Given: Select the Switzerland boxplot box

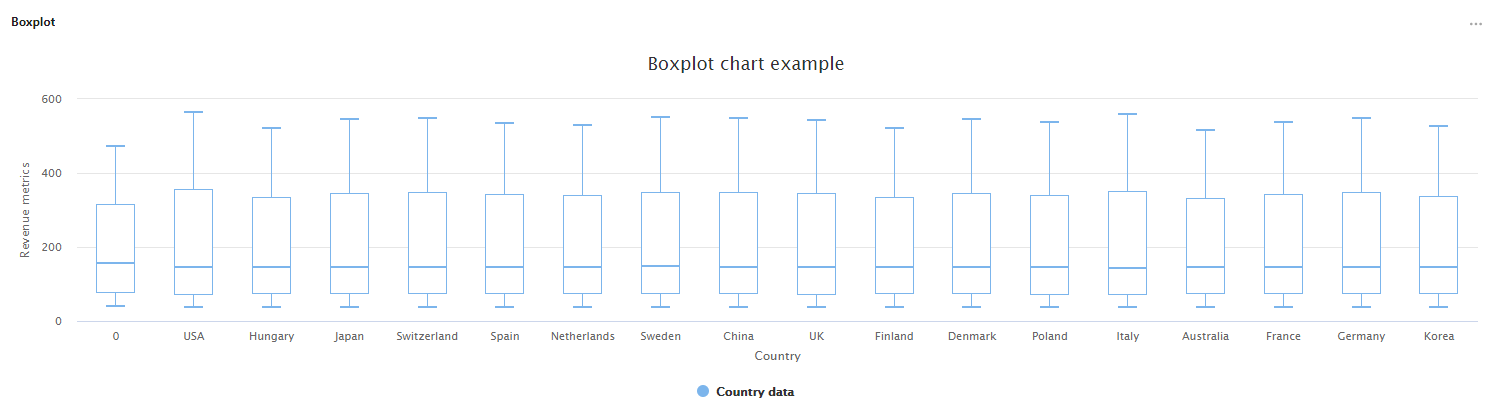Looking at the screenshot, I should [427, 242].
